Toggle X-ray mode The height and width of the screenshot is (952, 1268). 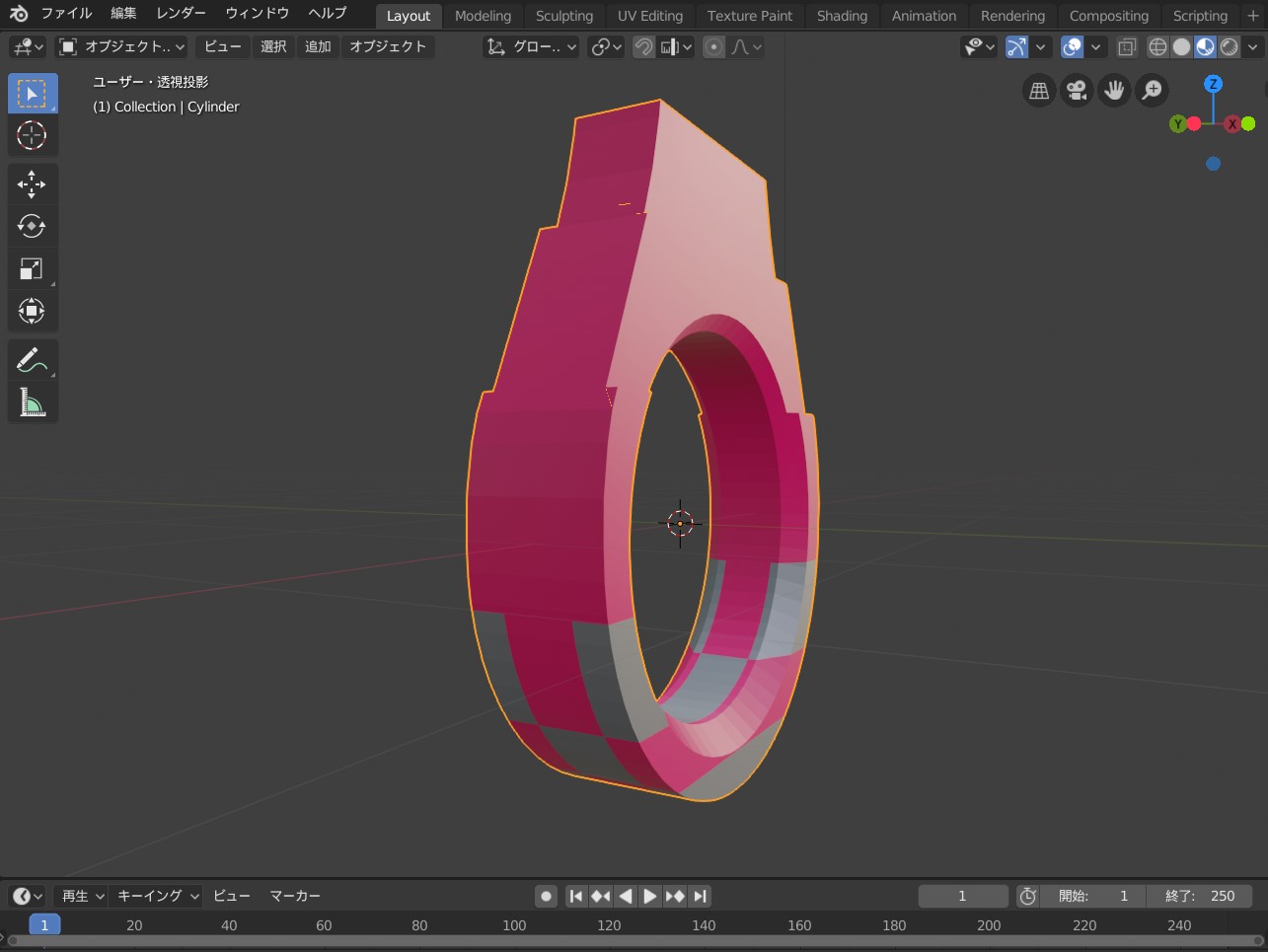pos(1127,46)
